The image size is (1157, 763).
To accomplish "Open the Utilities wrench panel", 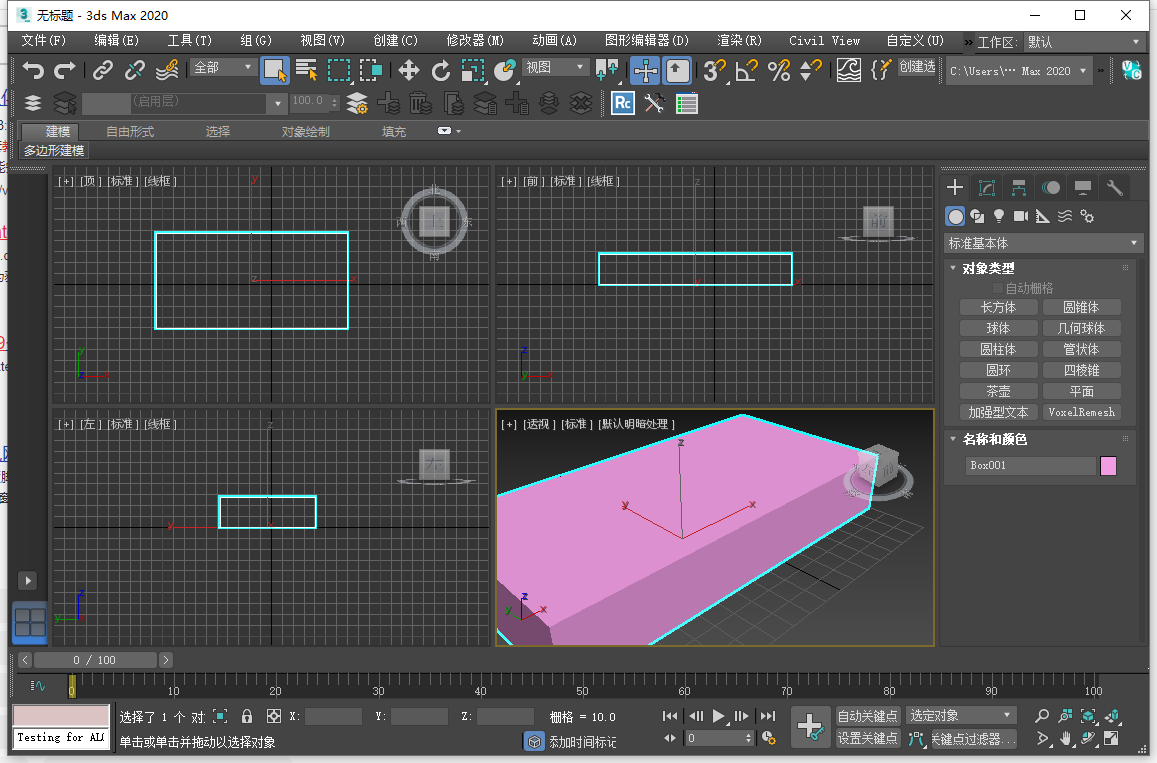I will [1114, 188].
